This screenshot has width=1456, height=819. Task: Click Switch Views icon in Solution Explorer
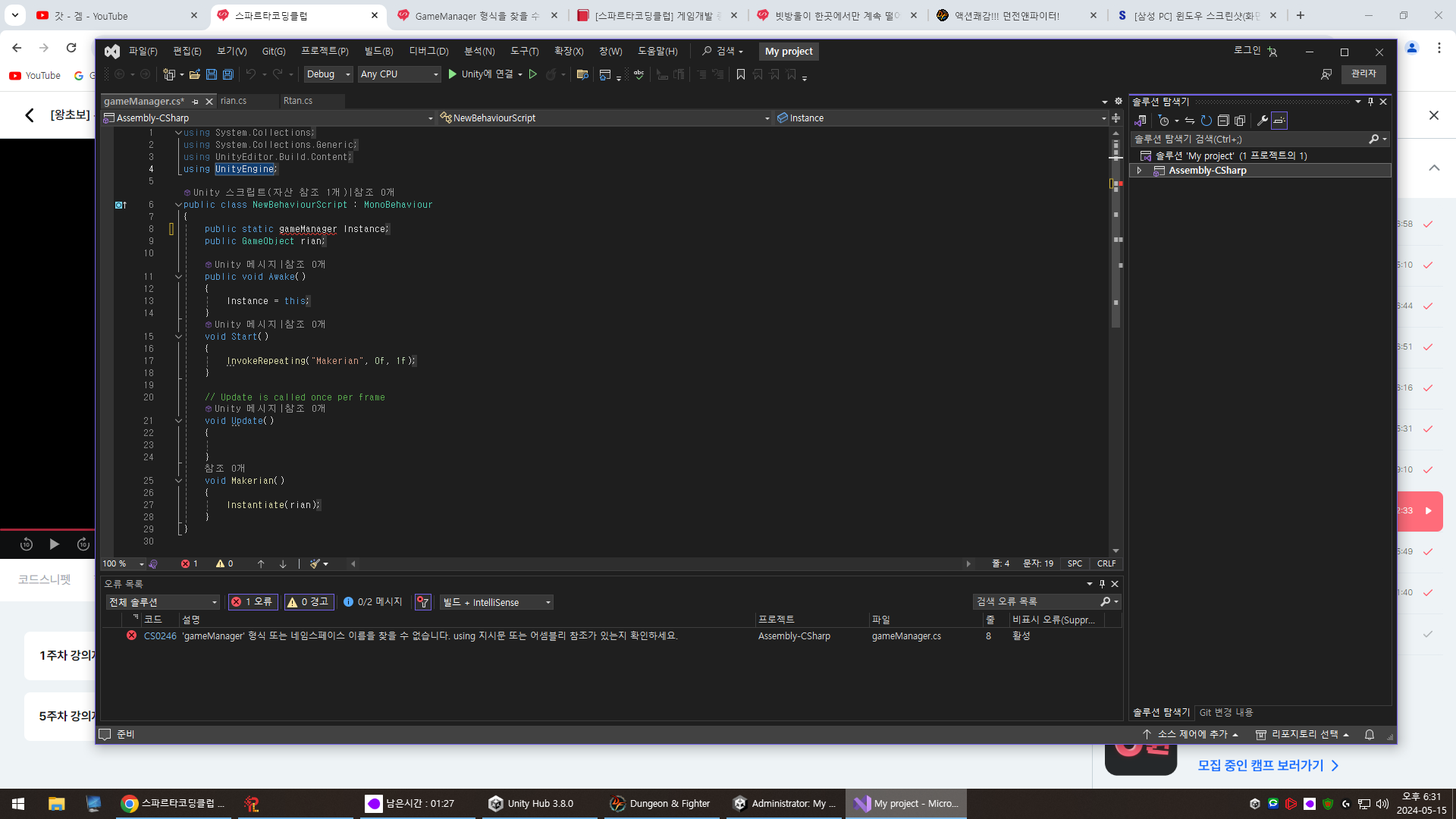(1140, 121)
